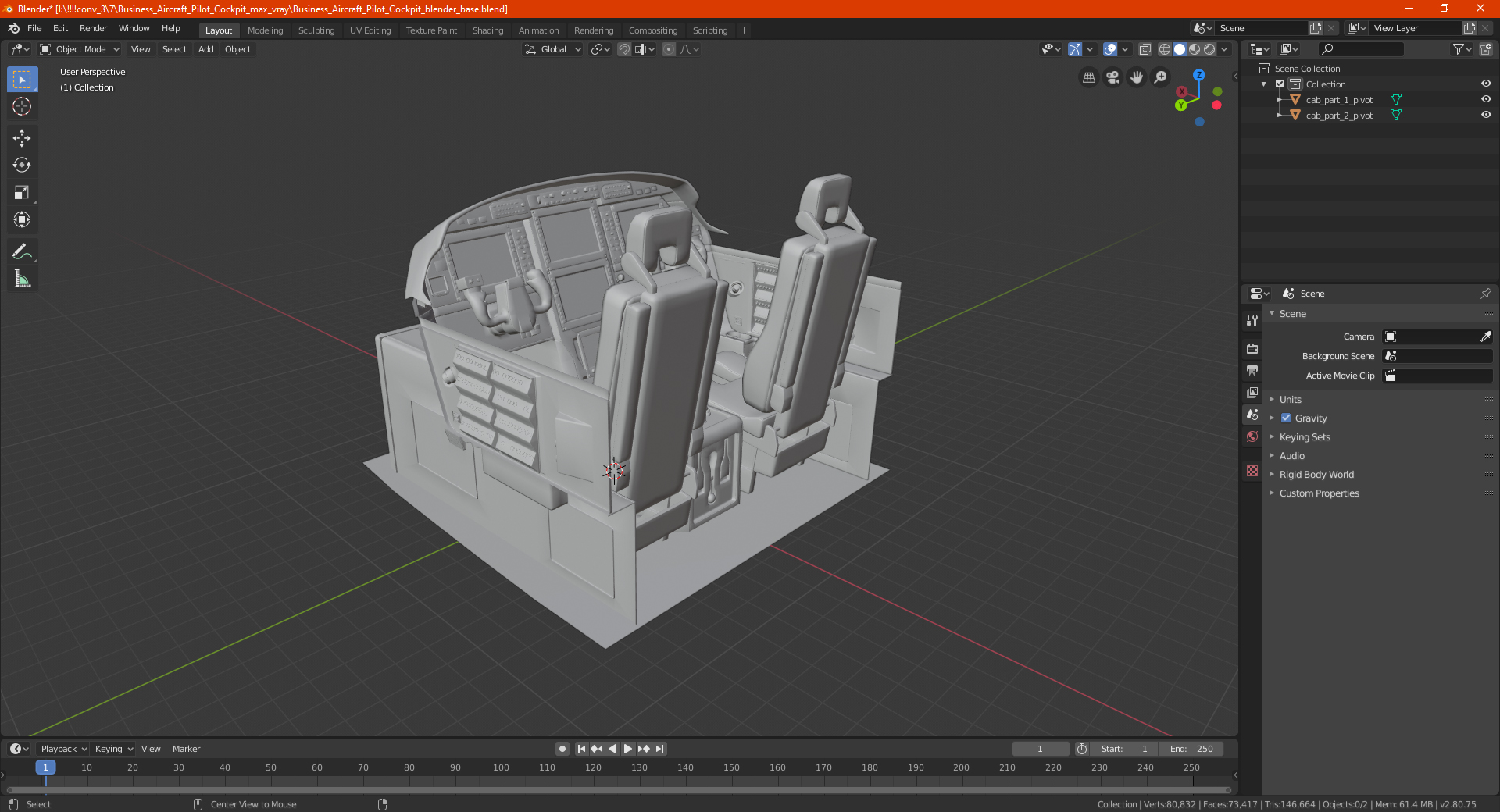Screen dimensions: 1500x812
Task: Play animation in reverse
Action: [x=612, y=749]
